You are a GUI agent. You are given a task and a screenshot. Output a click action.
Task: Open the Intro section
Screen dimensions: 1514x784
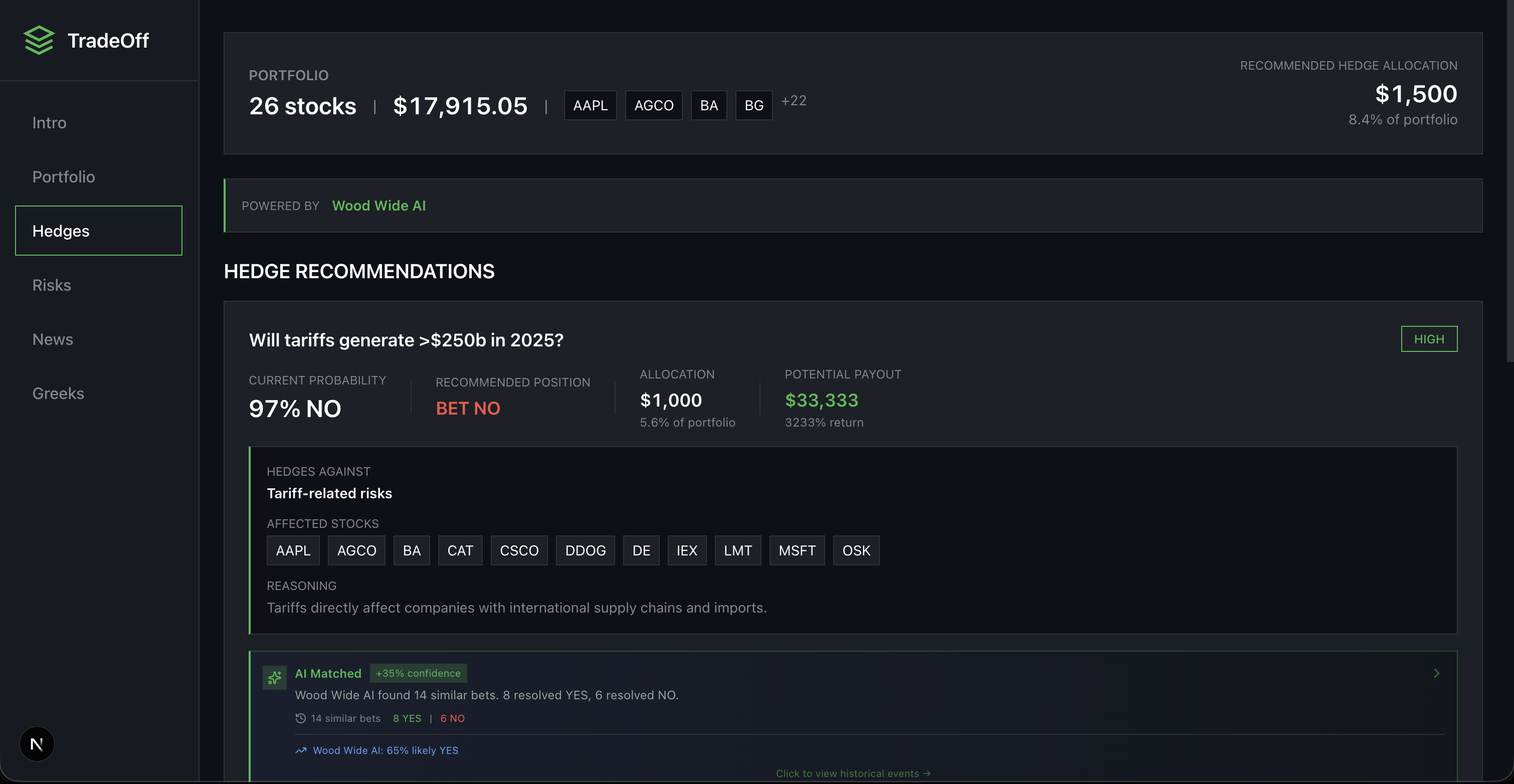49,123
